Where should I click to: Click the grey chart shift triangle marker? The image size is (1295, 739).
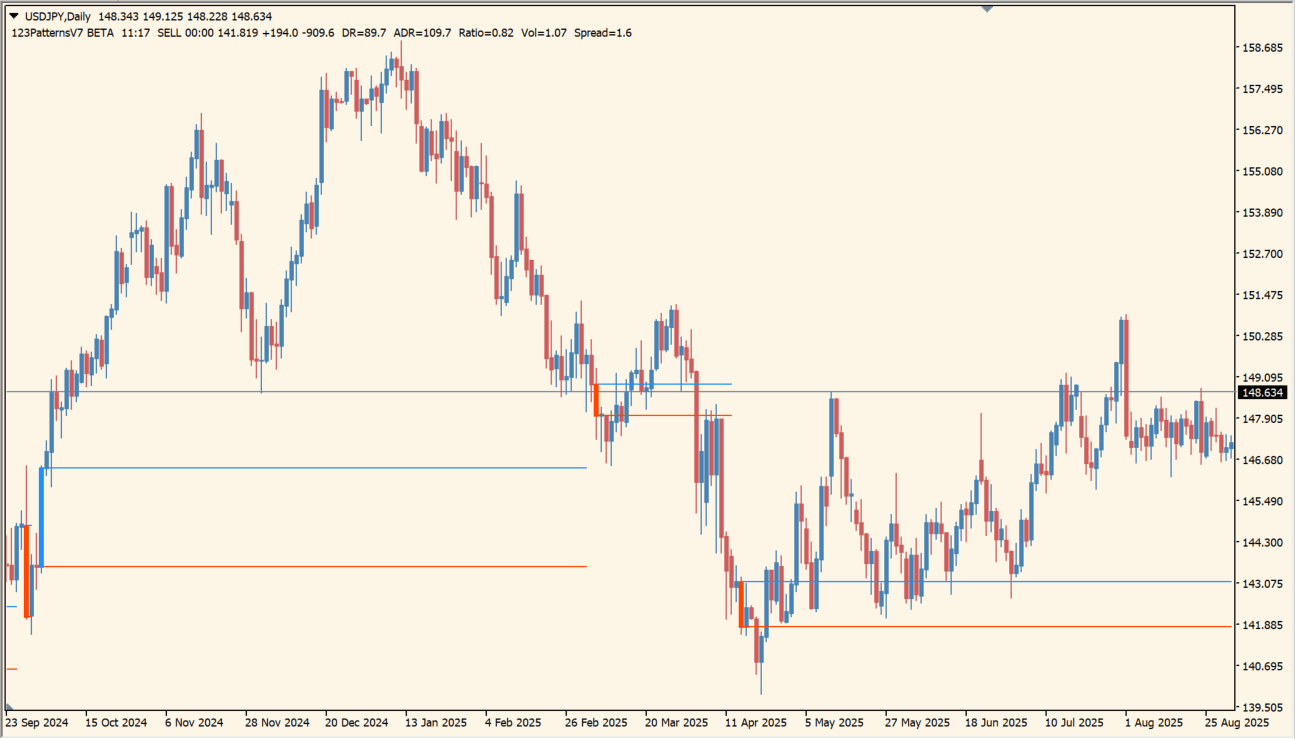pos(988,9)
